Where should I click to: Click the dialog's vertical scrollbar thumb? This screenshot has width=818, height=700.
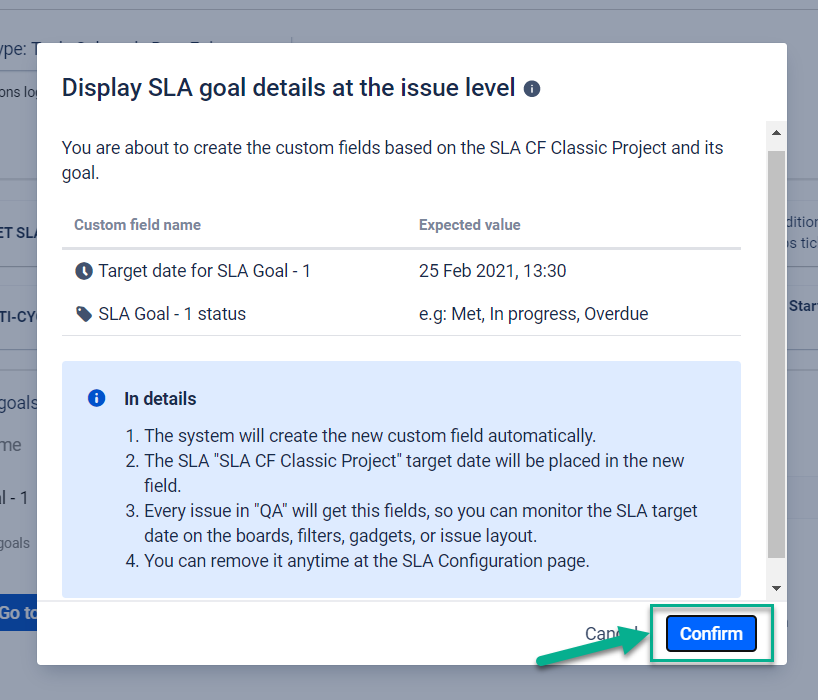point(776,350)
